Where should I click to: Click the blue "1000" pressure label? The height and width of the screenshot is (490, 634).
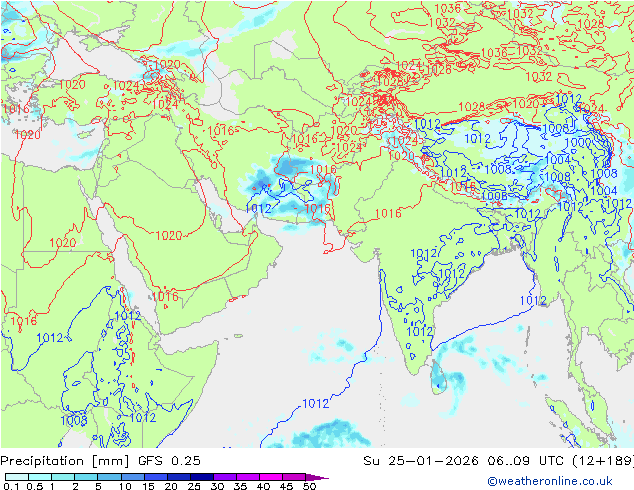tap(578, 142)
